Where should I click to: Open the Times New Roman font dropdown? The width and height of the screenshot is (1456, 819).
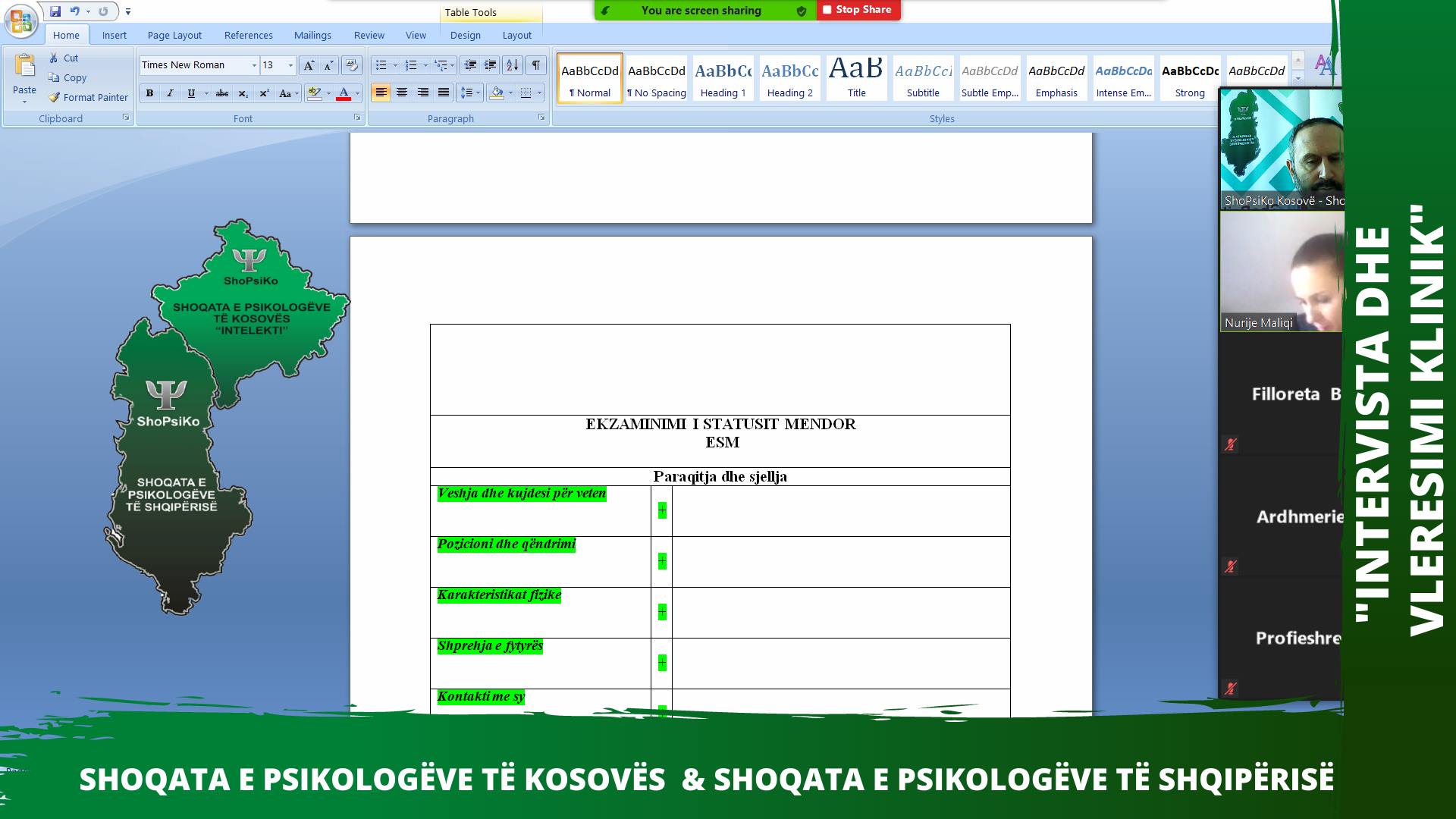(254, 65)
